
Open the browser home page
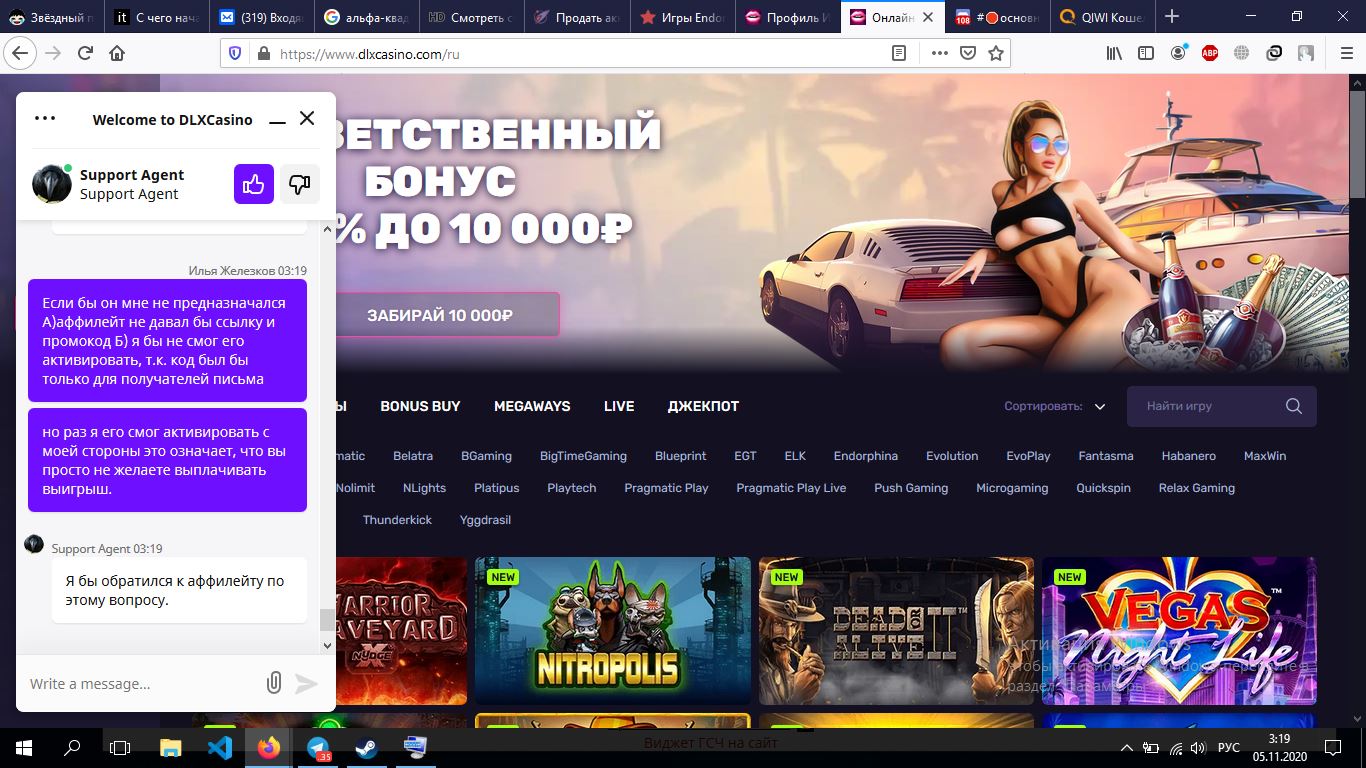point(117,53)
